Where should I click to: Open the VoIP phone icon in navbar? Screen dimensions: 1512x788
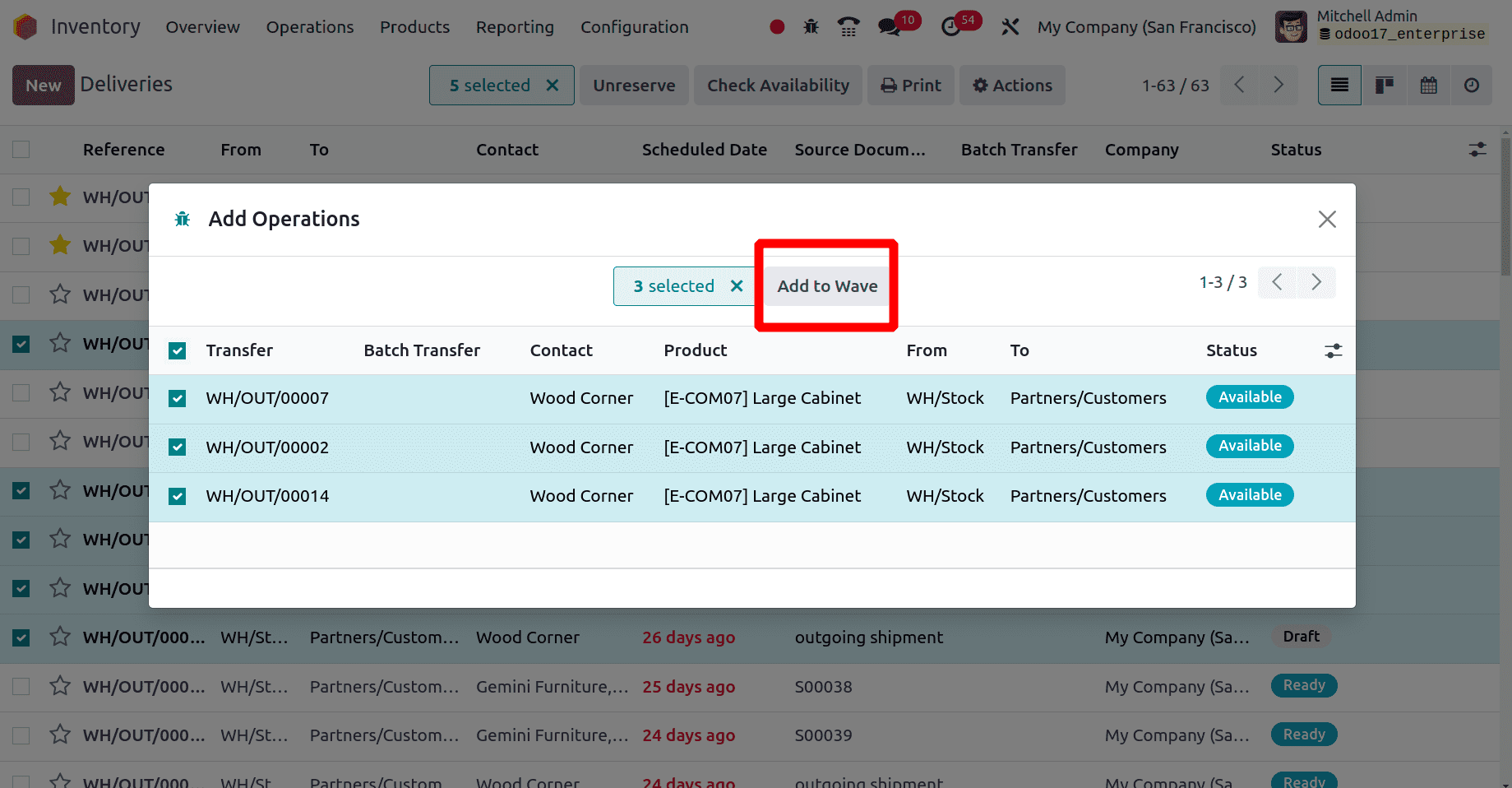(848, 27)
